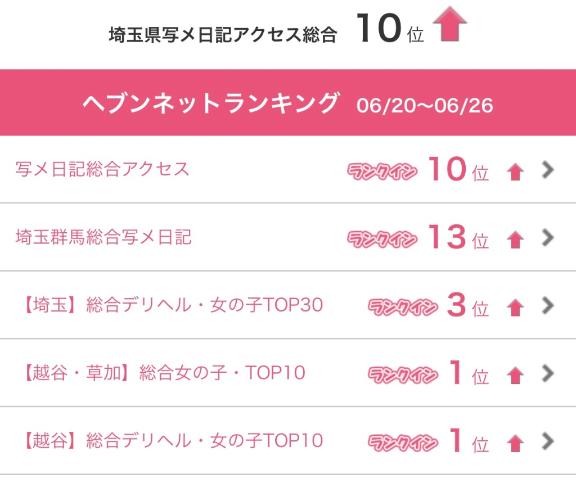Screen dimensions: 576x483
Task: Open chevron for 【越谷】総合デリヘル・女の子TOP10
Action: coord(548,441)
